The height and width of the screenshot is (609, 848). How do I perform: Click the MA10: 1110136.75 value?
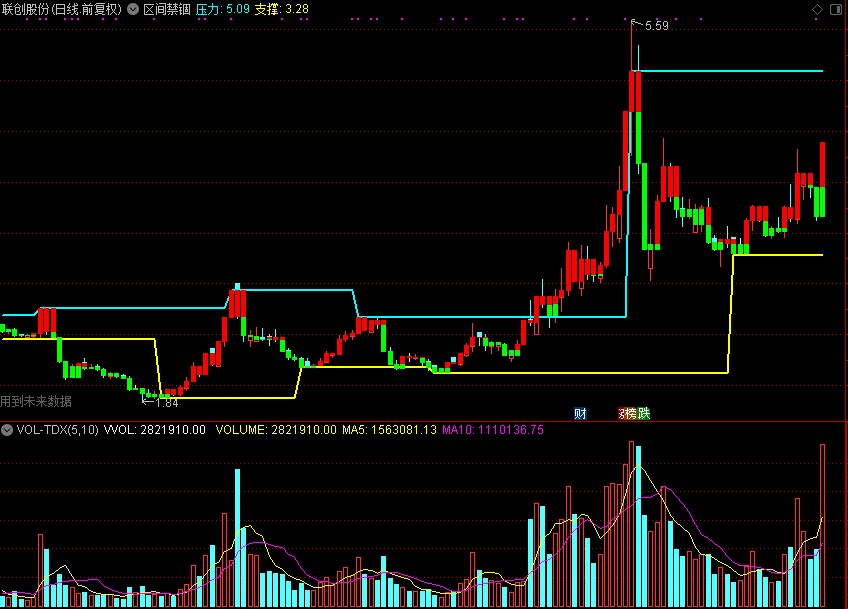pos(493,430)
